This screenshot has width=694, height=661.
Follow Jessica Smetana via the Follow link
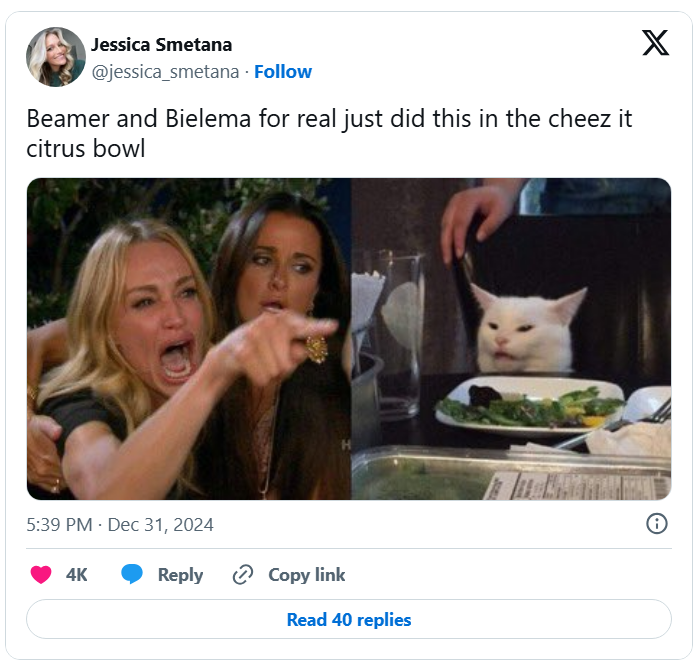(x=283, y=72)
